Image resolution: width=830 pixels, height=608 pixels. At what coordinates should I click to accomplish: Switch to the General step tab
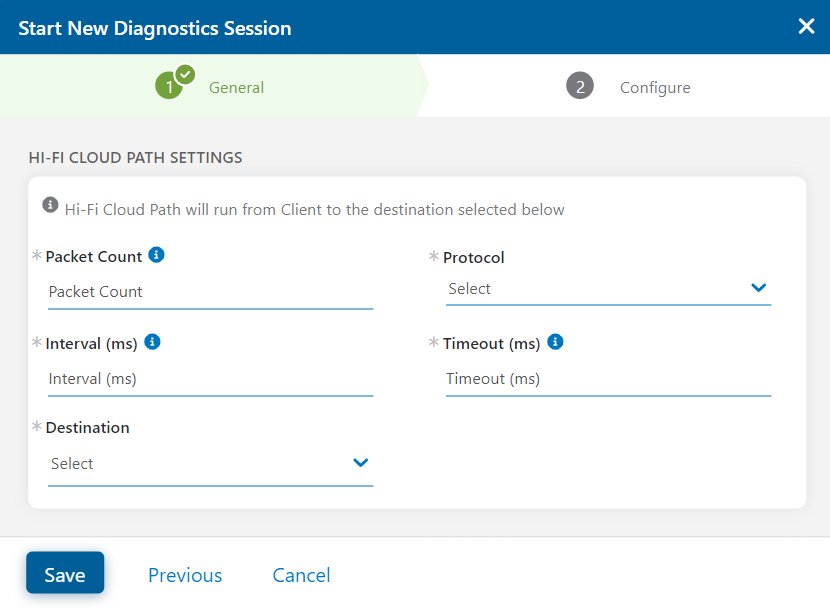click(236, 88)
